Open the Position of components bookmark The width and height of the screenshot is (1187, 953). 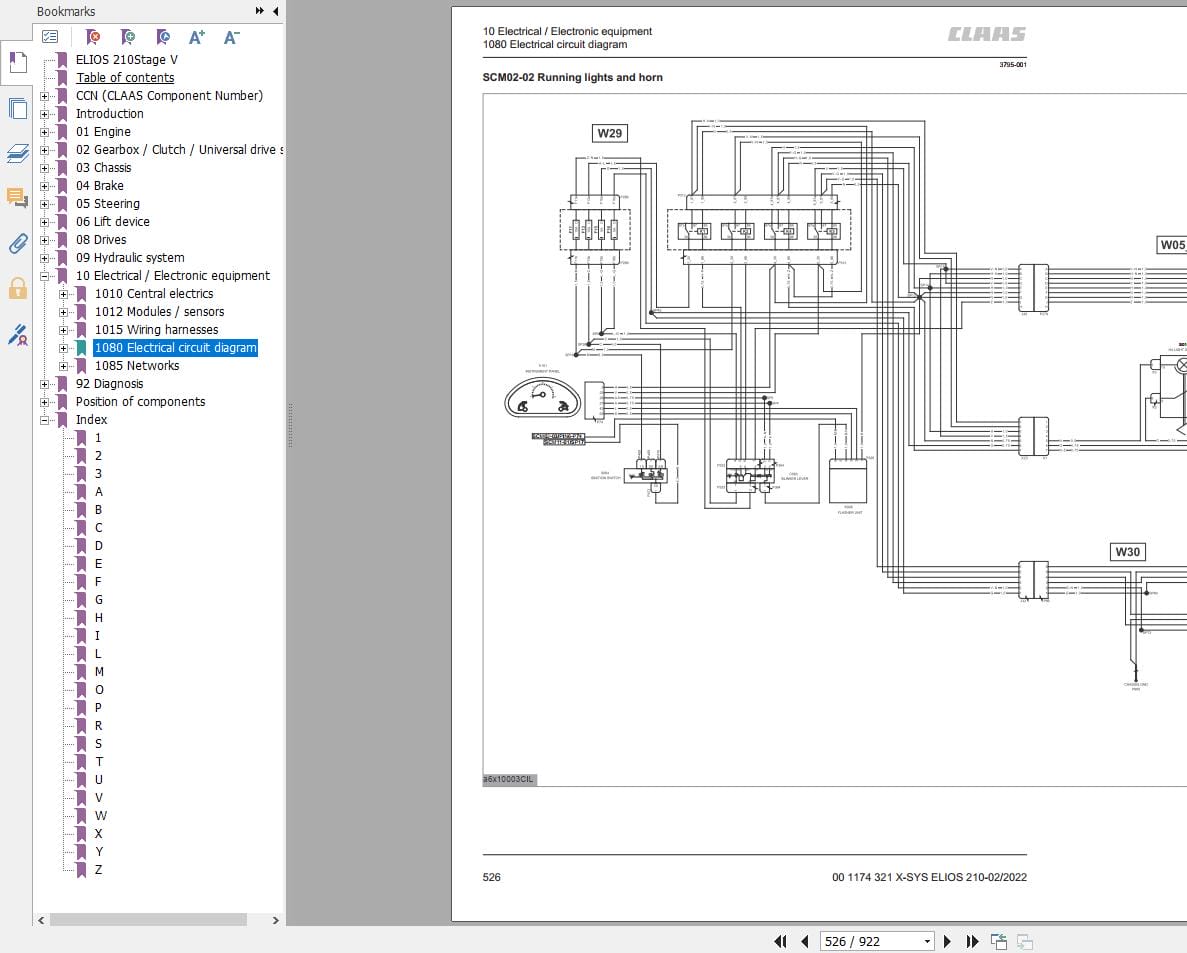140,401
